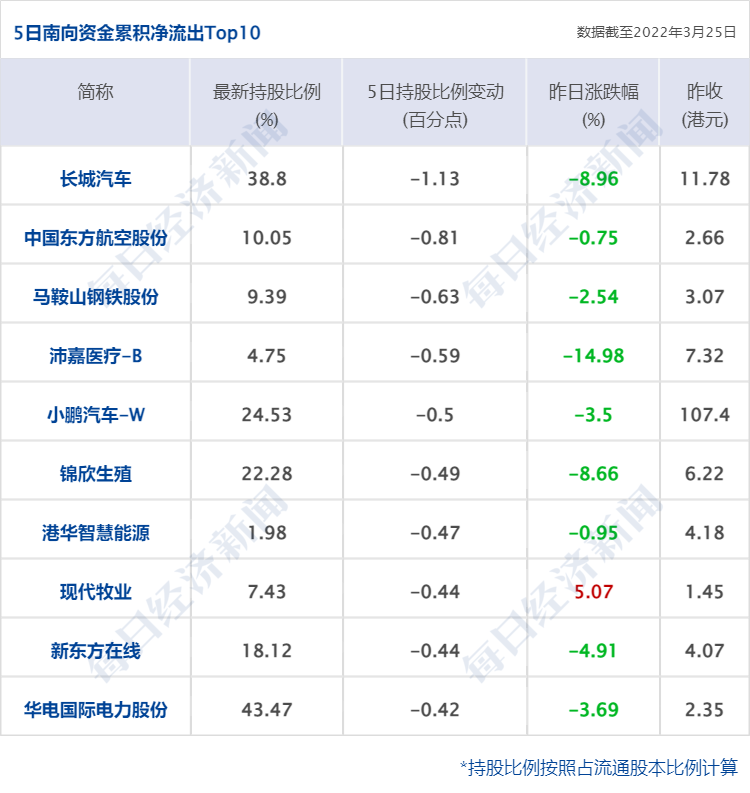This screenshot has width=750, height=793.
Task: Select stock name 沛嘉医疗-B
Action: pyautogui.click(x=96, y=356)
